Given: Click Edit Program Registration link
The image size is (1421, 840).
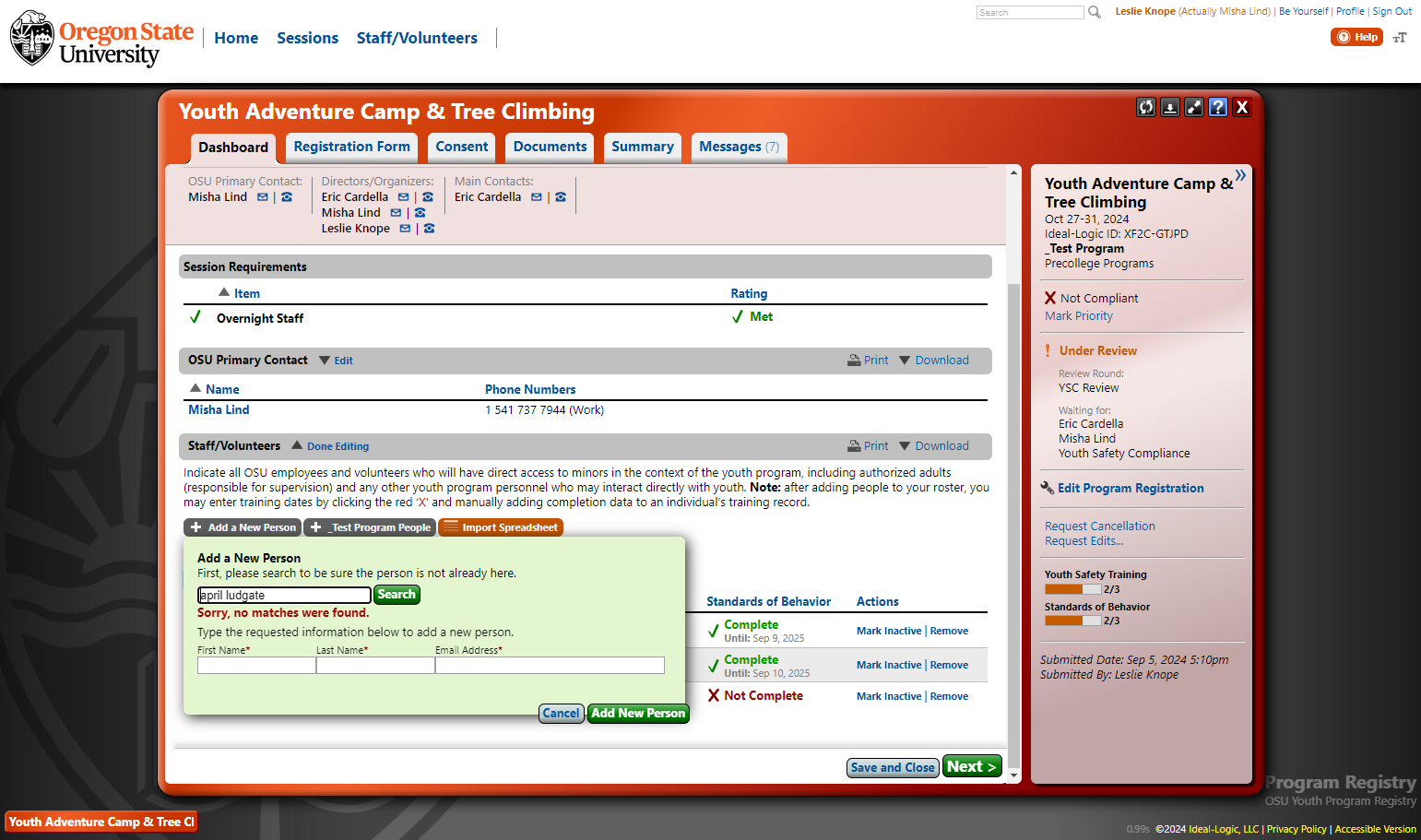Looking at the screenshot, I should click(1131, 489).
